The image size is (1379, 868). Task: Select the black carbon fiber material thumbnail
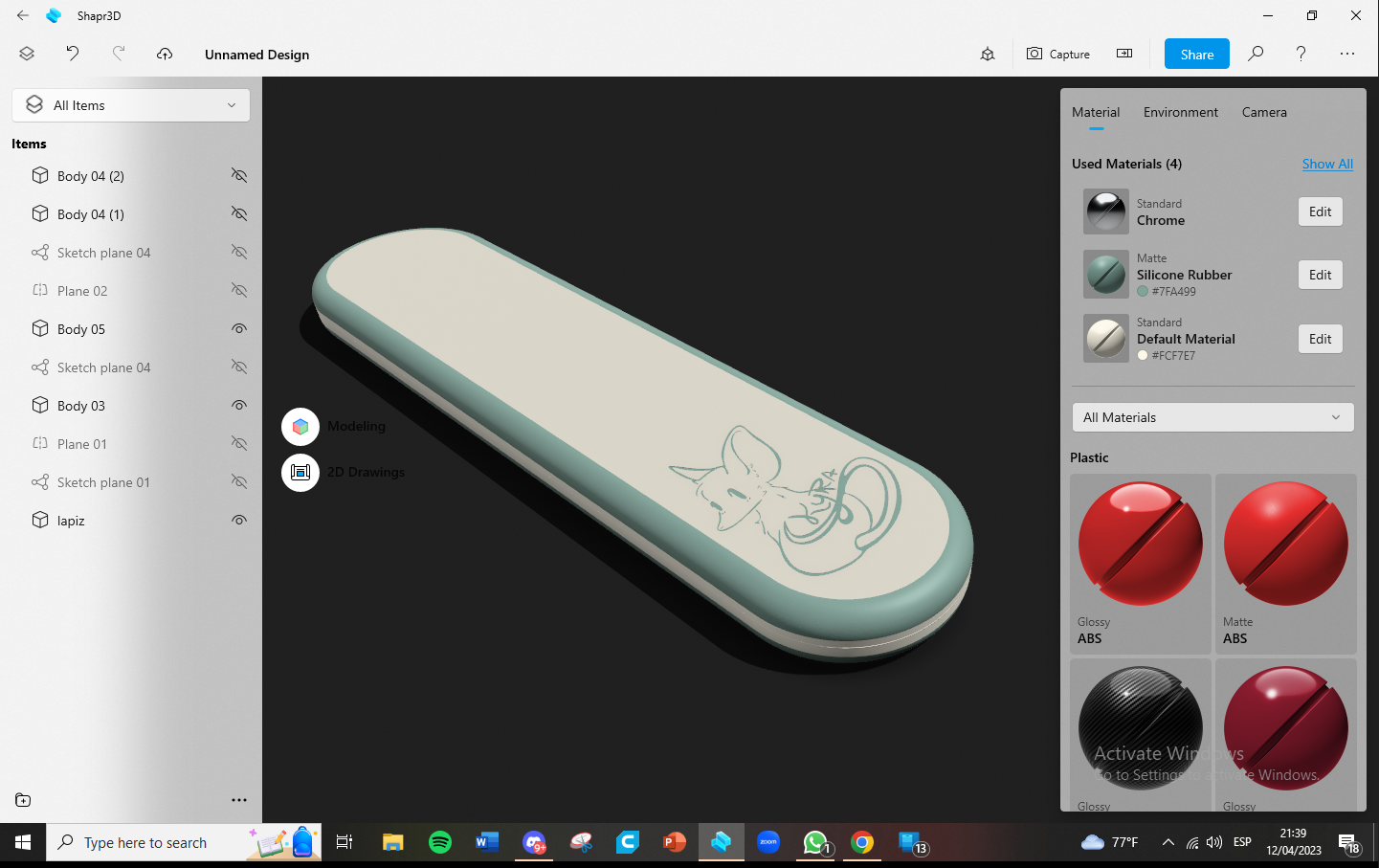(1141, 728)
